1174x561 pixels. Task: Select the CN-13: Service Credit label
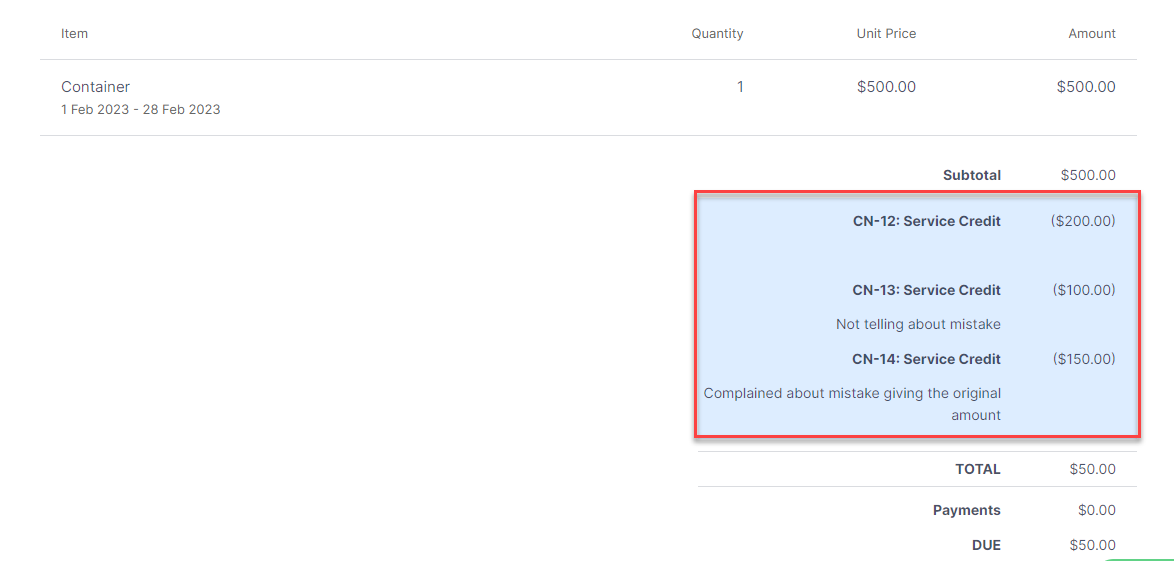point(926,290)
